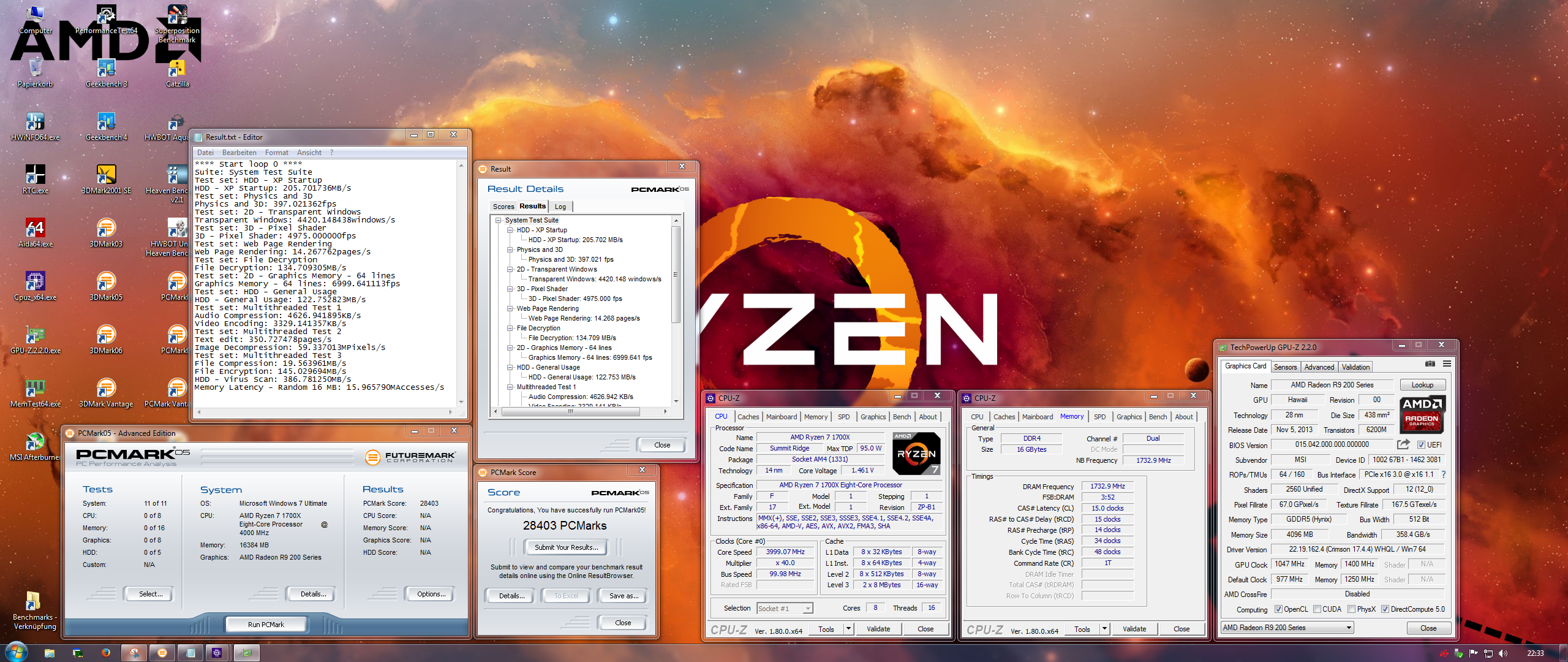Click the Result Details vertical scrollbar thumb
Viewport: 1568px width, 662px height.
tap(676, 275)
